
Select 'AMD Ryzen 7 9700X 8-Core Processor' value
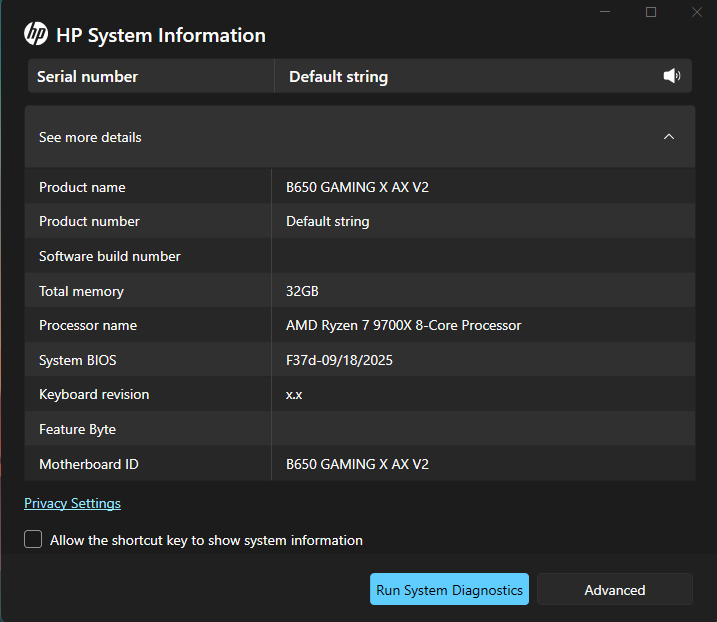pos(403,325)
